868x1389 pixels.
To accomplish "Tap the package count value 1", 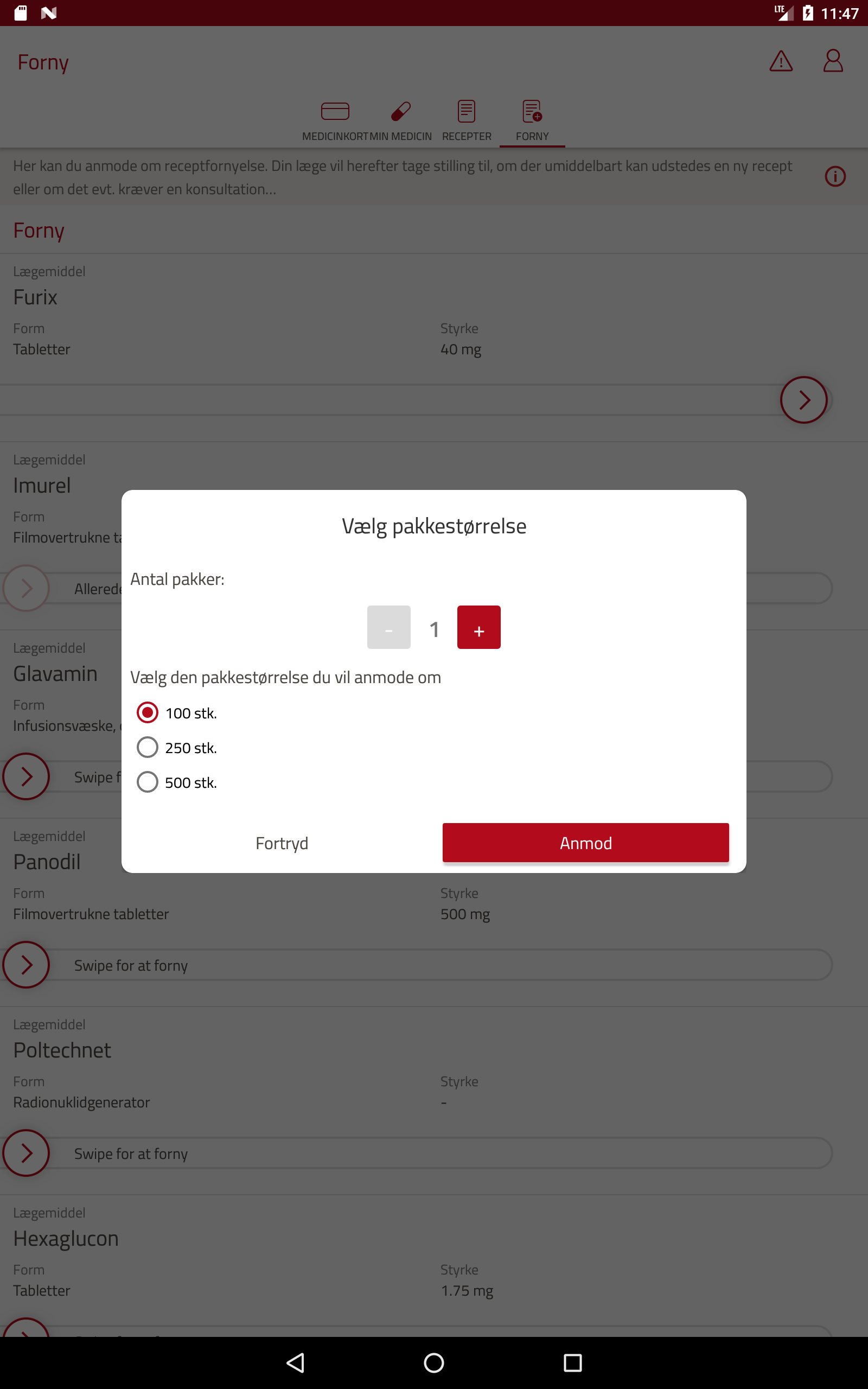I will point(434,629).
